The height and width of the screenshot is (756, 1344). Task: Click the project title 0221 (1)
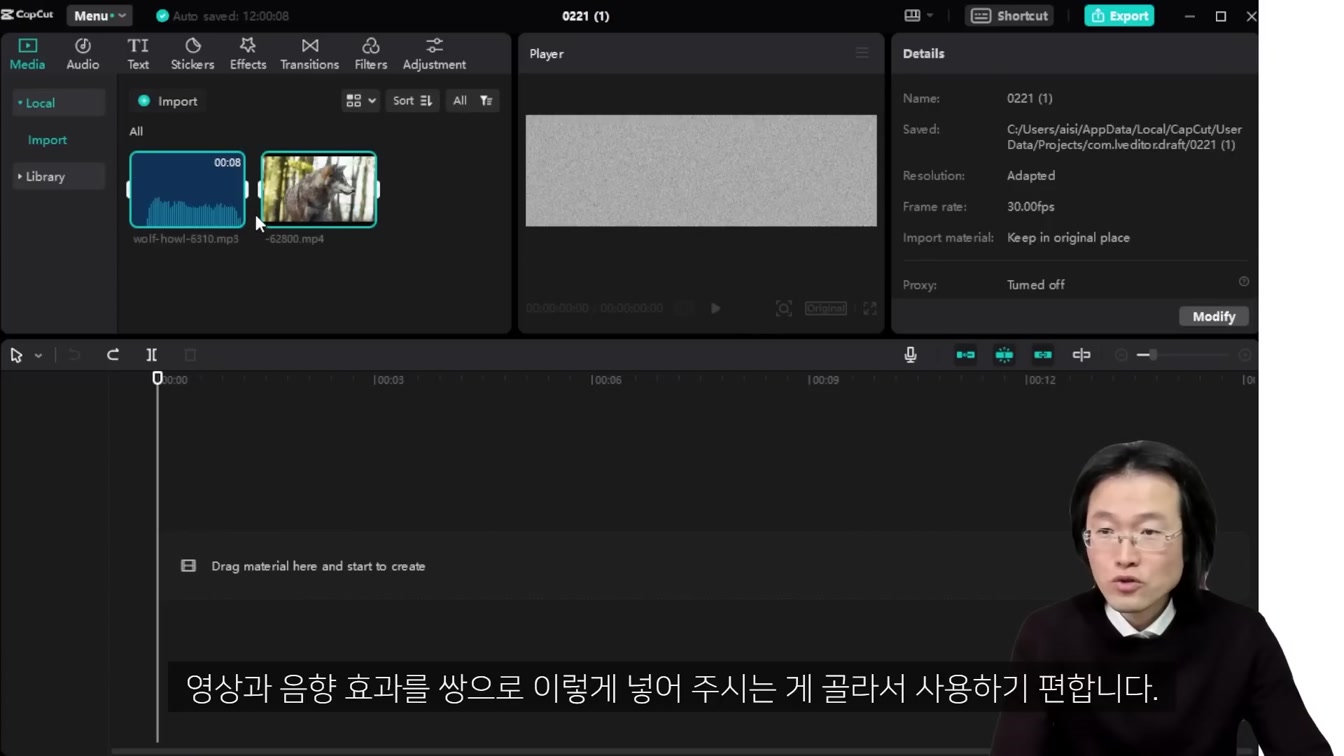point(586,16)
